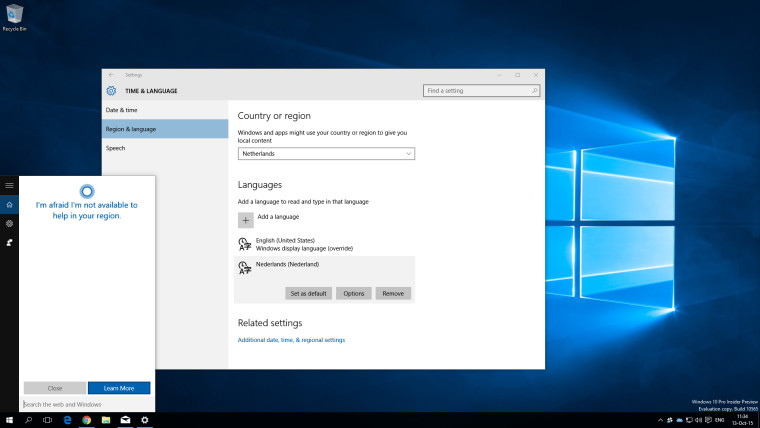Click Set as default for Nederlands
This screenshot has height=428, width=760.
(308, 293)
